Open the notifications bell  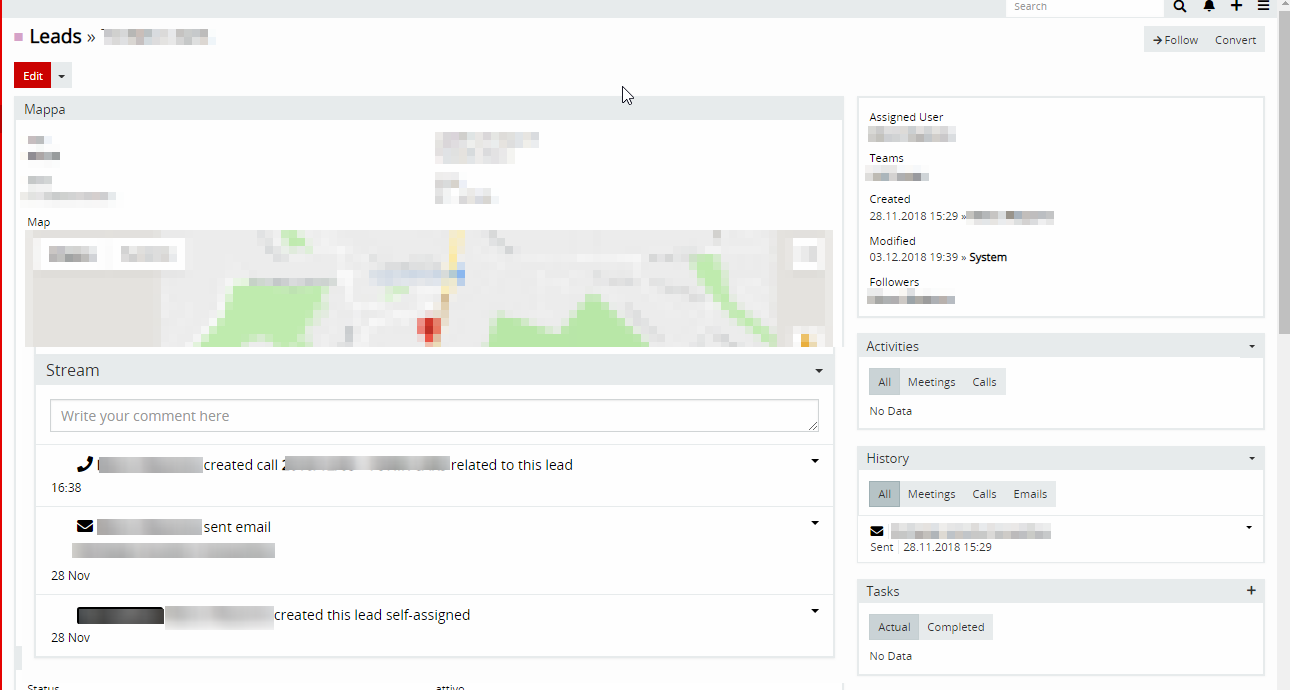[1209, 6]
